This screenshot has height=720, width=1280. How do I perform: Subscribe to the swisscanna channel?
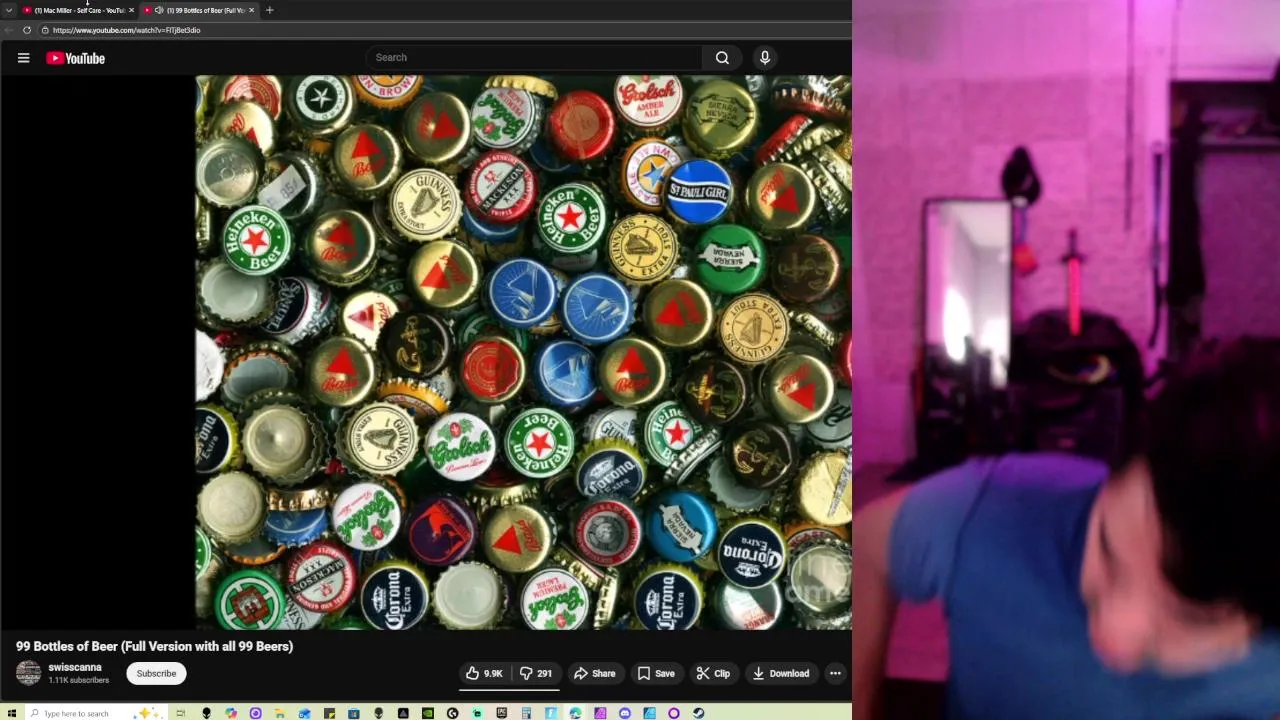pyautogui.click(x=156, y=673)
